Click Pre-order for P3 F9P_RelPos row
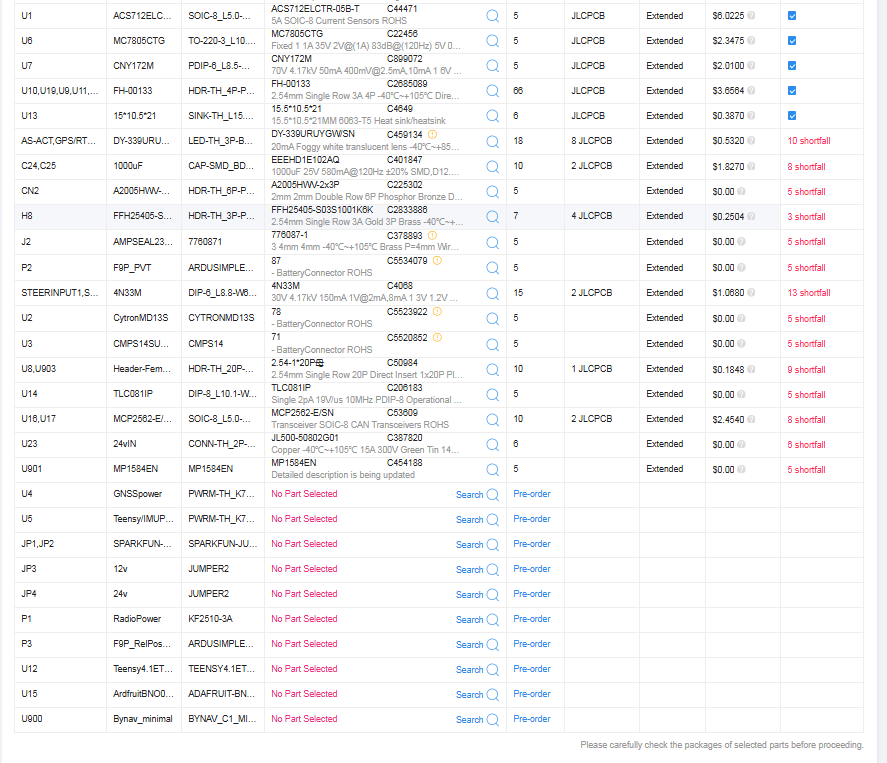 [x=532, y=644]
